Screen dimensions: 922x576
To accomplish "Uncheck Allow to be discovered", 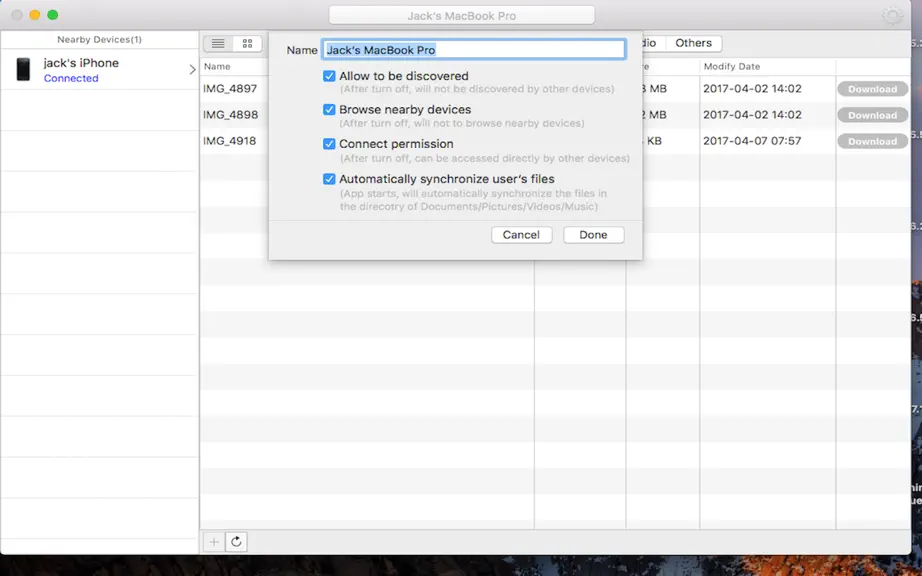I will coord(329,76).
